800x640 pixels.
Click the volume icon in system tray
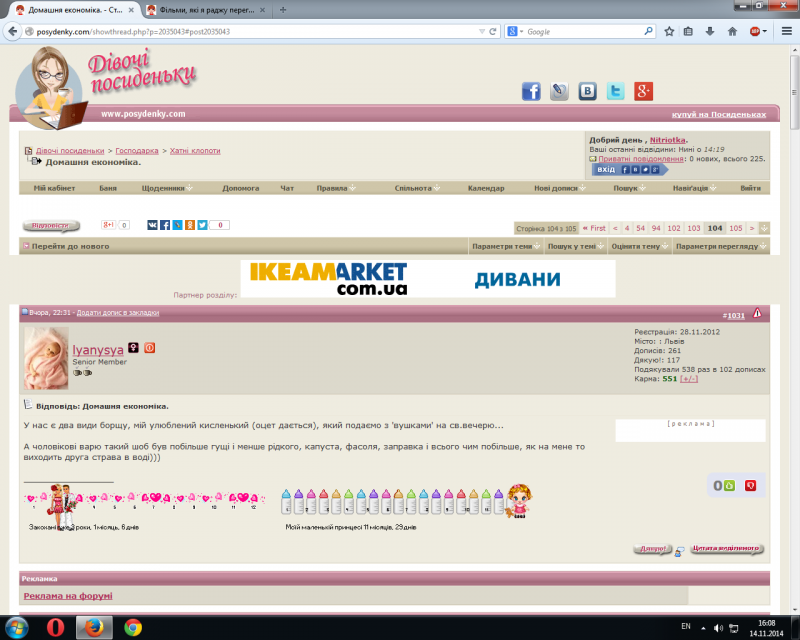click(x=718, y=627)
